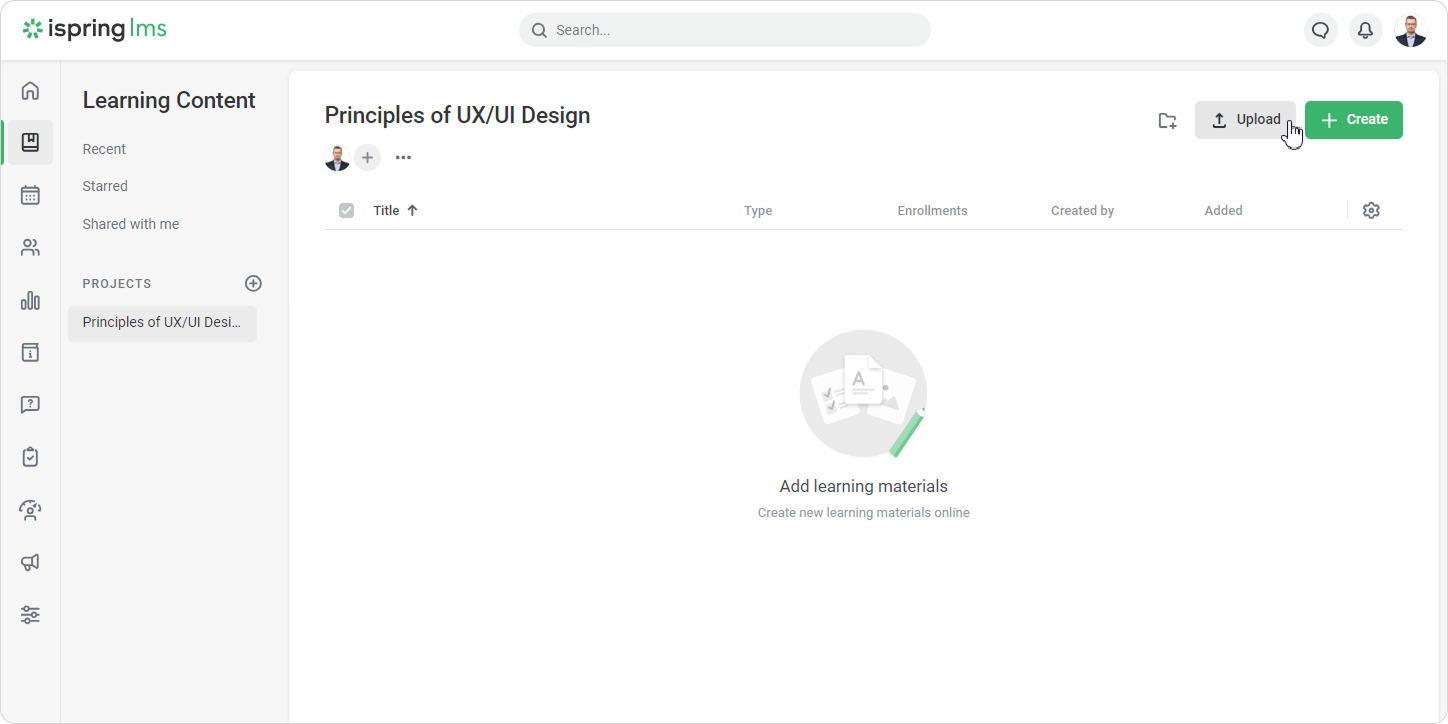Click the Search input field
The height and width of the screenshot is (724, 1448).
tap(725, 30)
